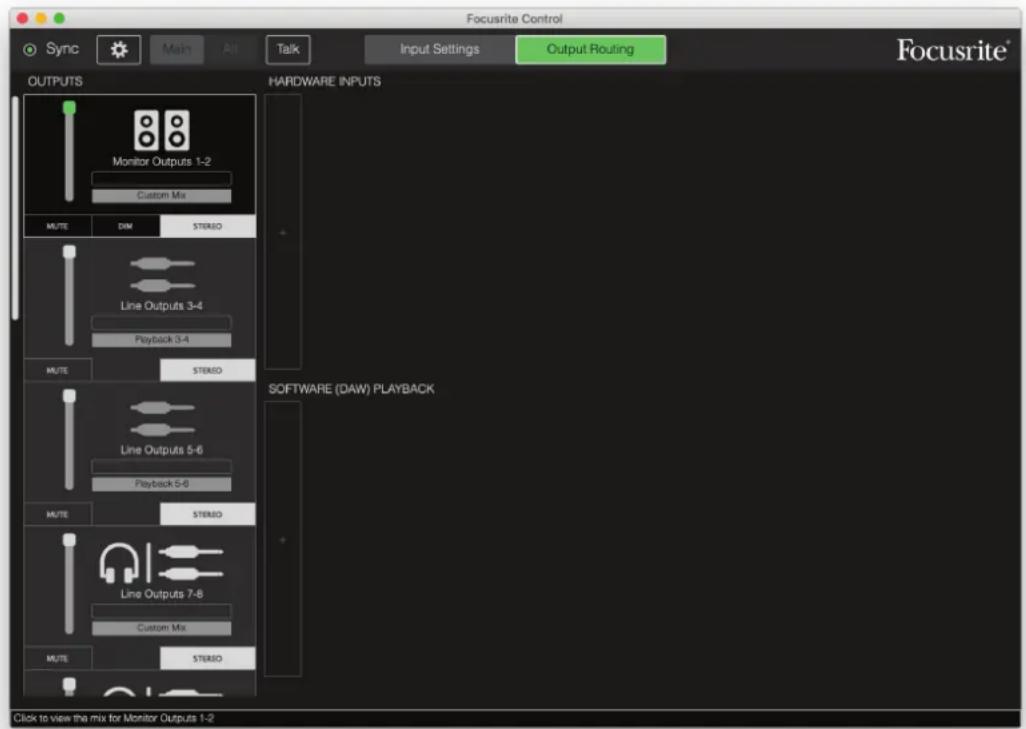Click the SOFTWARE (DAW) PLAYBACK heading
This screenshot has height=729, width=1026.
[351, 389]
